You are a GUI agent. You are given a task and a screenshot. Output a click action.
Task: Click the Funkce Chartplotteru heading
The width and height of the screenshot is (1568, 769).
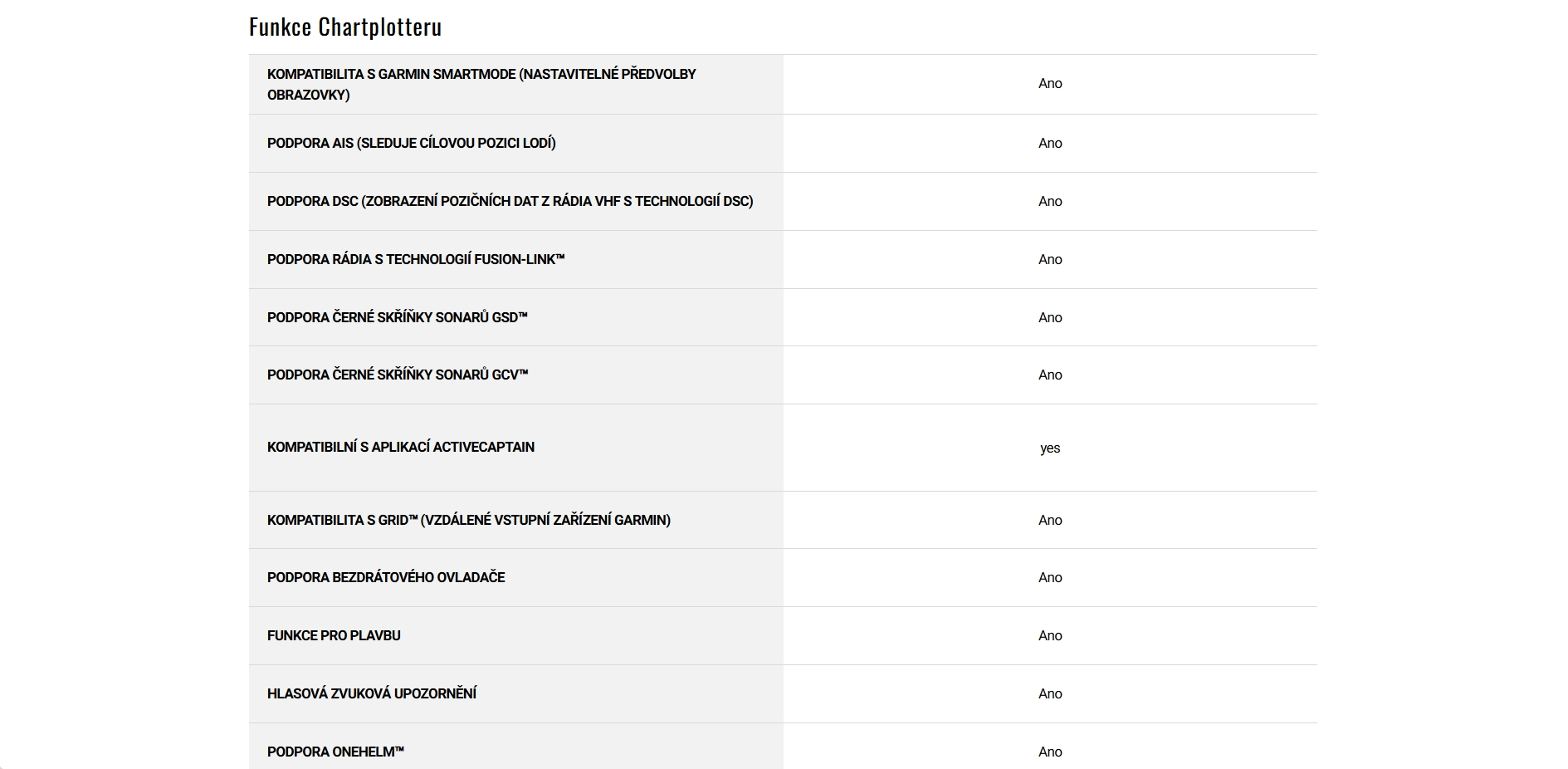[x=345, y=27]
